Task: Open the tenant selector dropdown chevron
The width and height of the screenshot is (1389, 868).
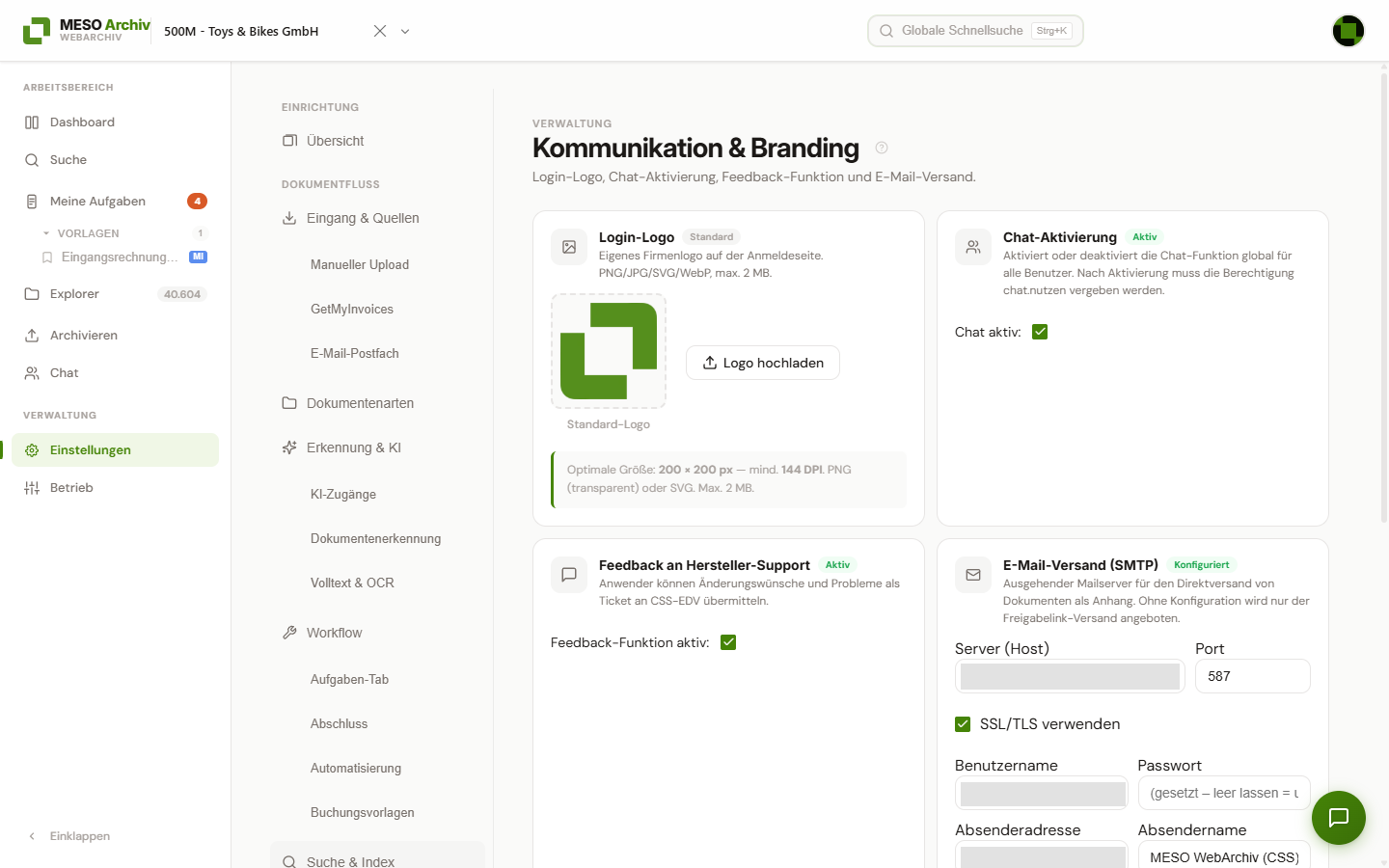Action: [405, 31]
